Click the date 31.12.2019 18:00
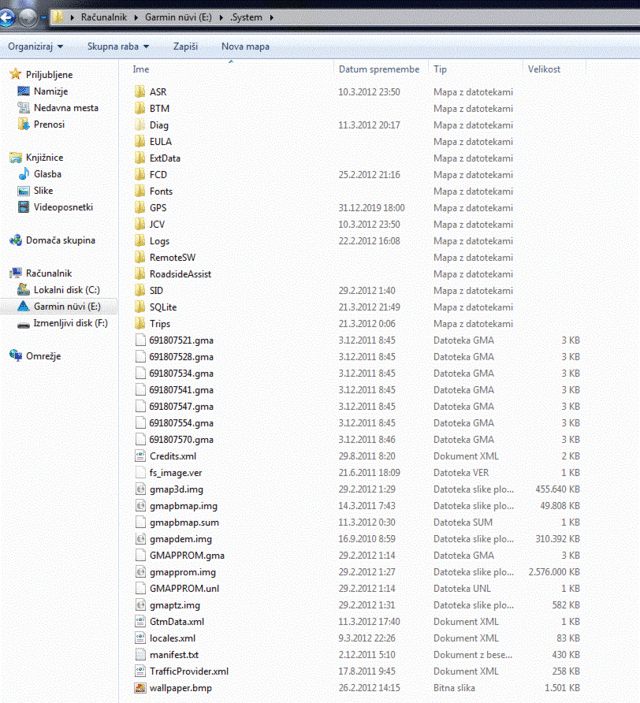This screenshot has height=703, width=640. (x=371, y=208)
